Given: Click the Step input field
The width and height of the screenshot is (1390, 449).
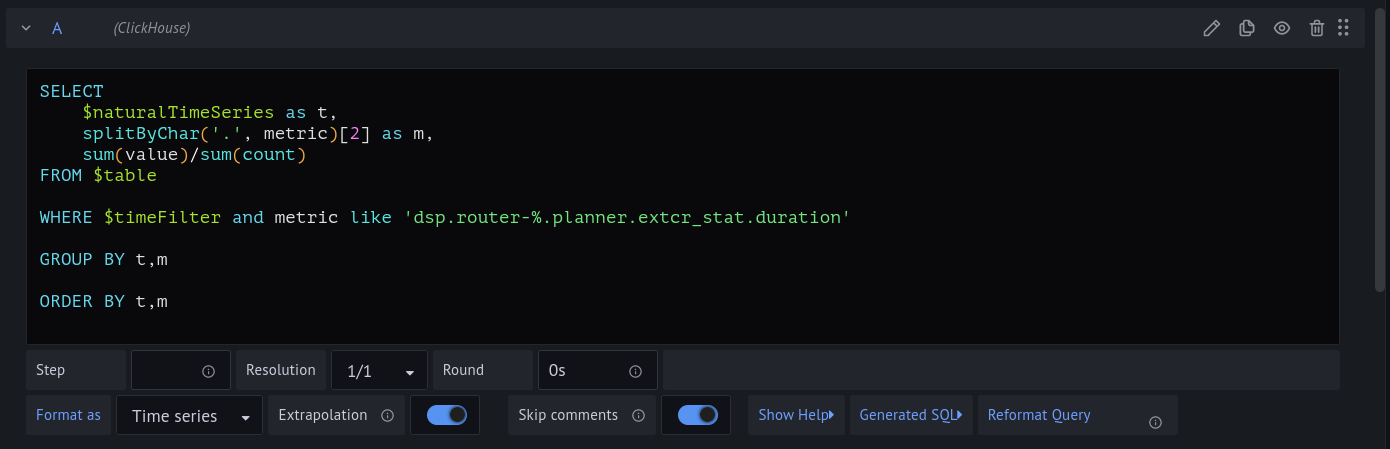Looking at the screenshot, I should (x=181, y=370).
